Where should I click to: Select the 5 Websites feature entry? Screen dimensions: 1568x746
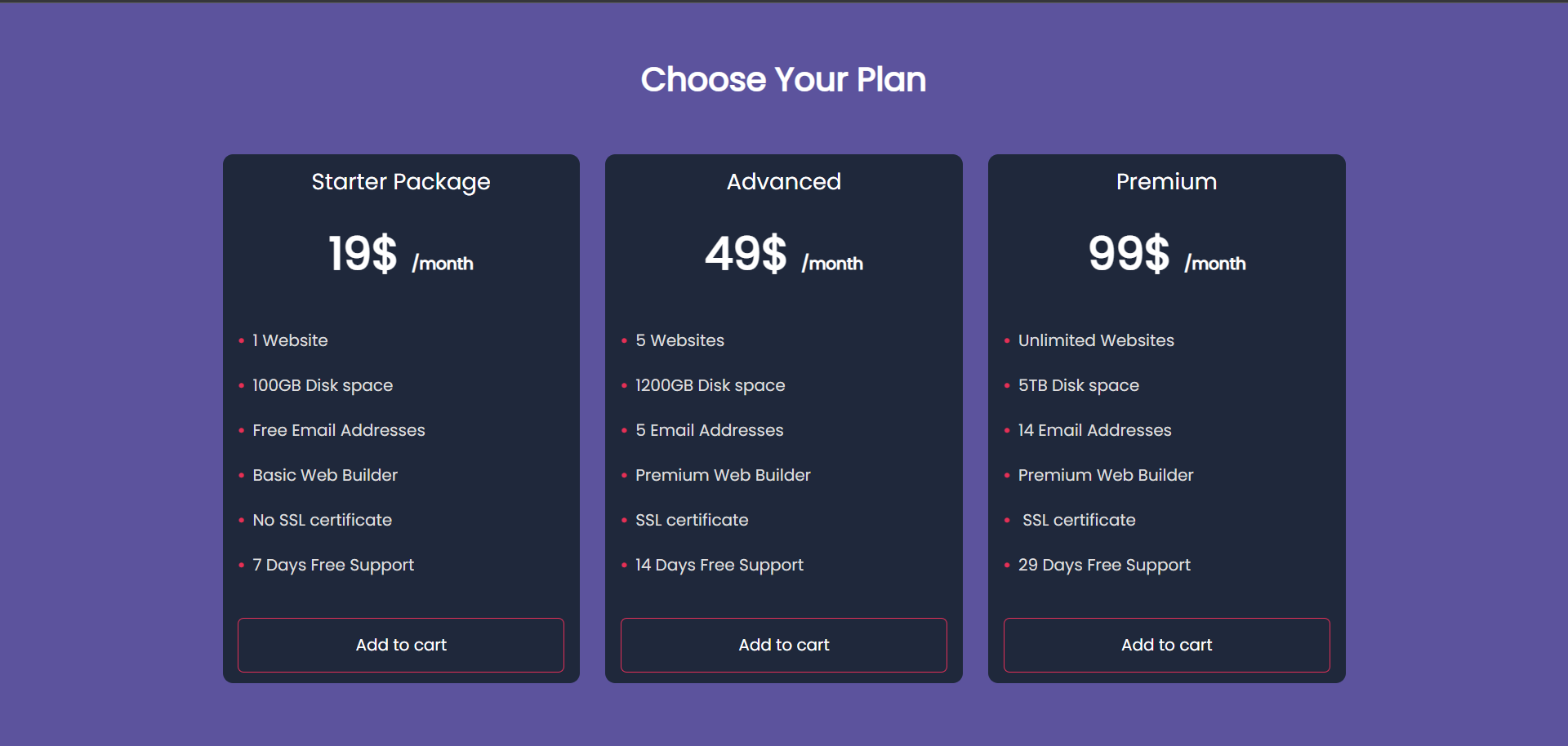pyautogui.click(x=679, y=340)
